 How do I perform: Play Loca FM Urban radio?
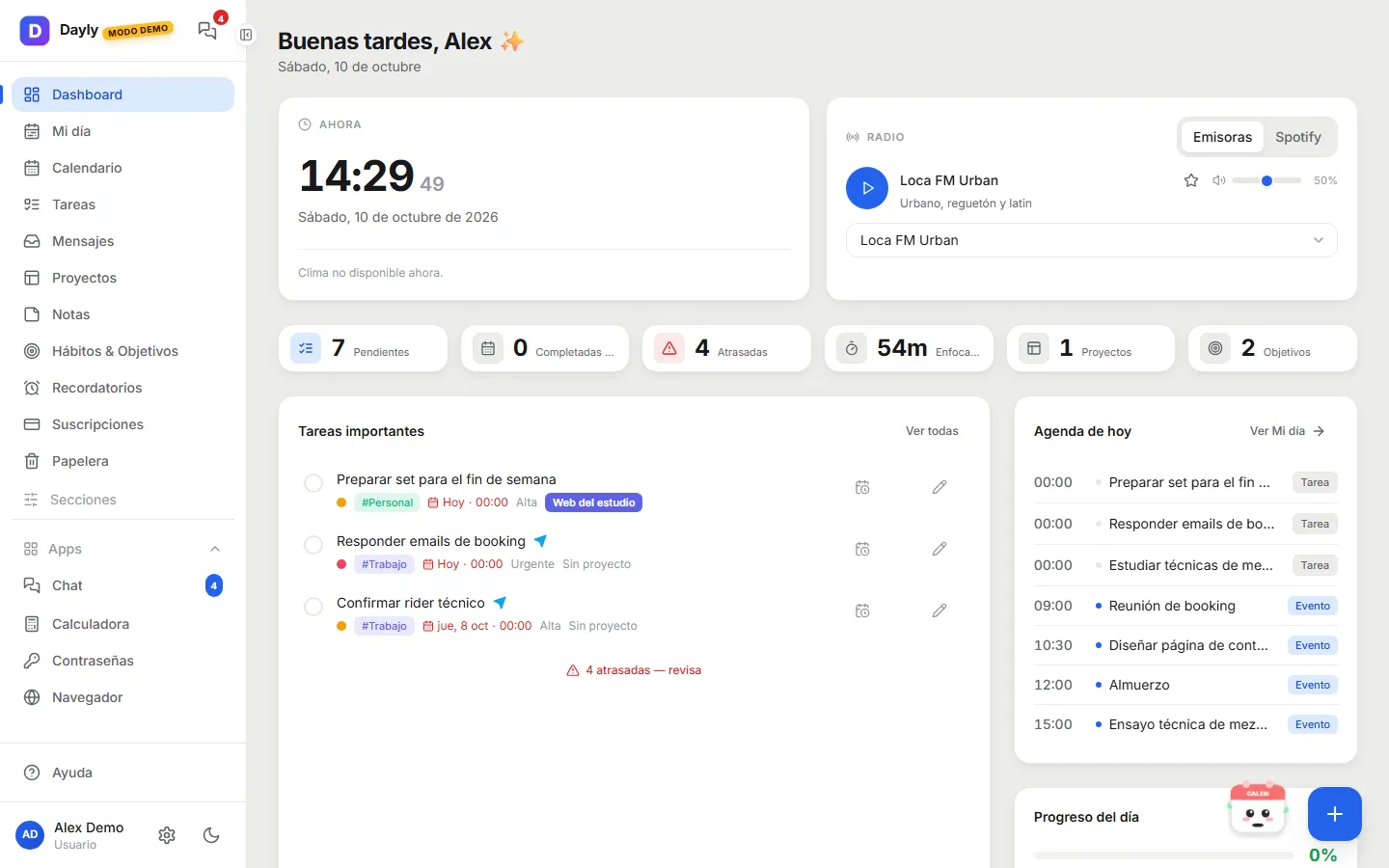click(x=866, y=188)
